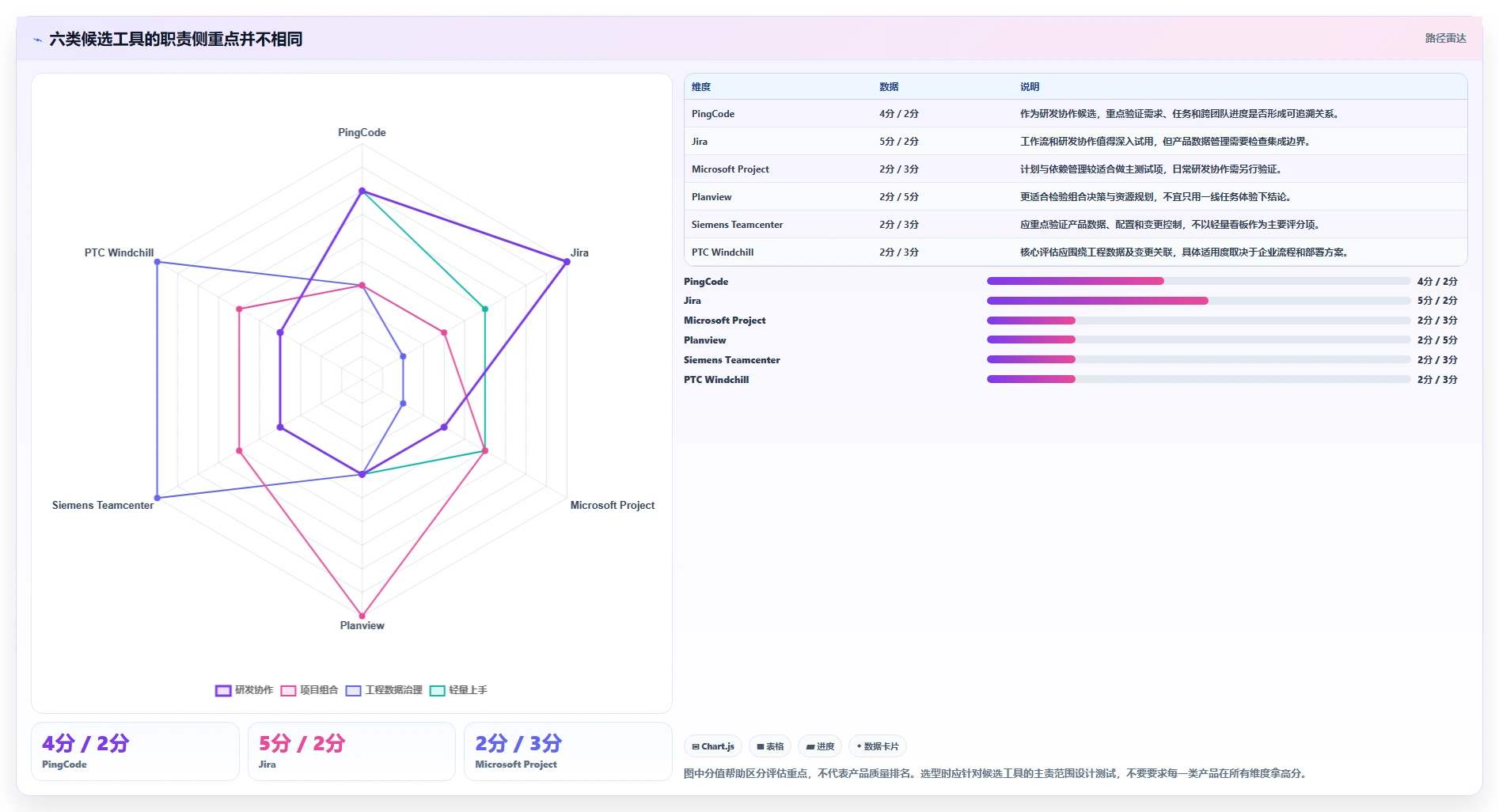Click the Jira 5分 / 2分 data card
Image resolution: width=1499 pixels, height=812 pixels.
351,751
